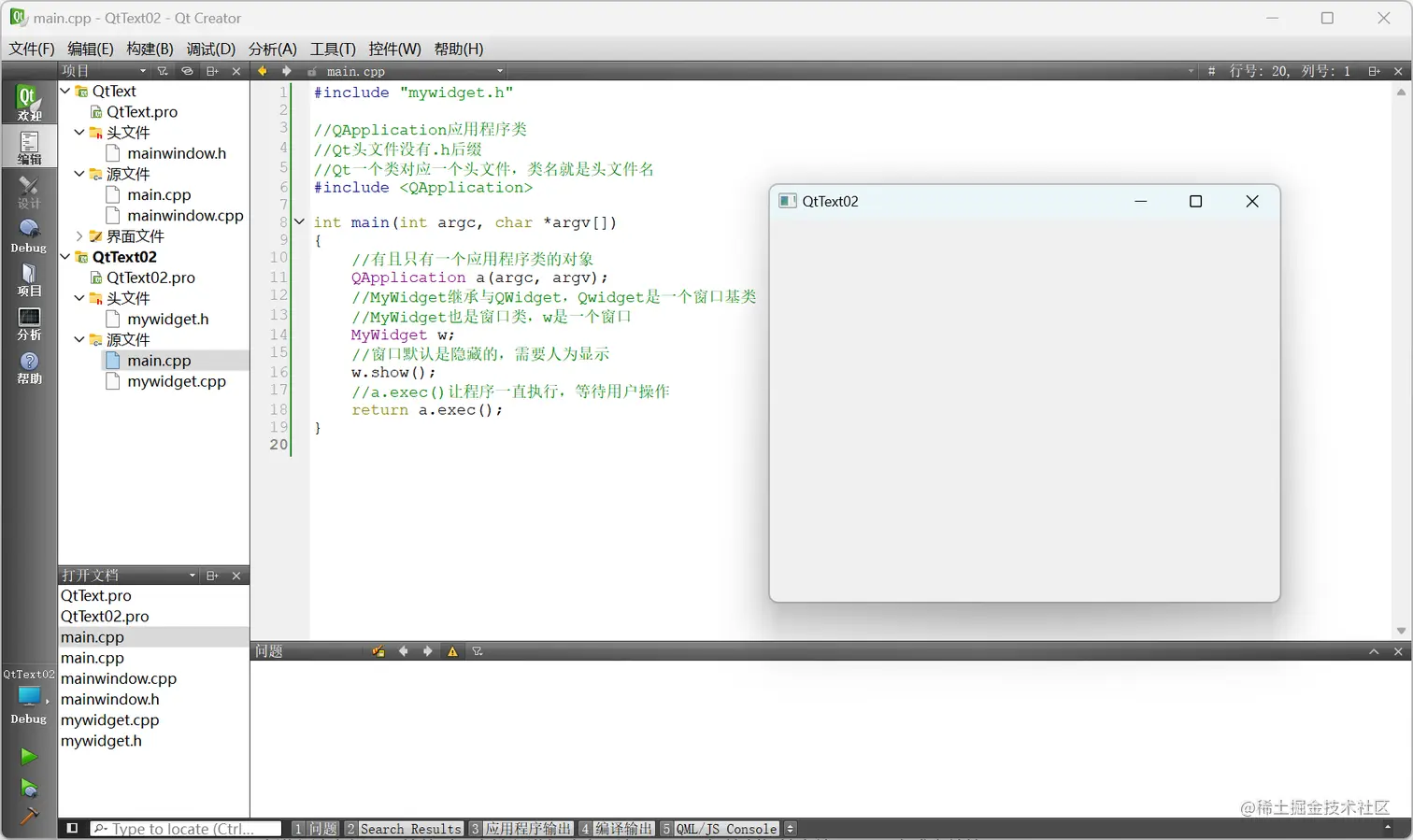The width and height of the screenshot is (1413, 840).
Task: Open the 项目 (Projects) mode
Action: pos(29,279)
